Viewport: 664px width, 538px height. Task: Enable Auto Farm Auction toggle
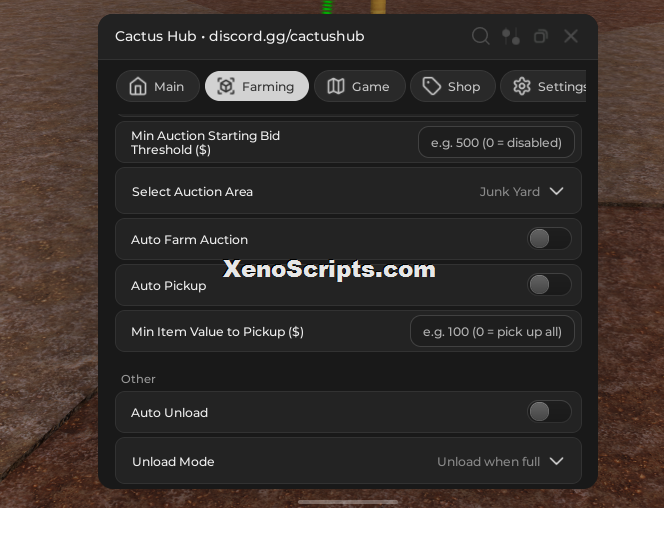point(549,239)
